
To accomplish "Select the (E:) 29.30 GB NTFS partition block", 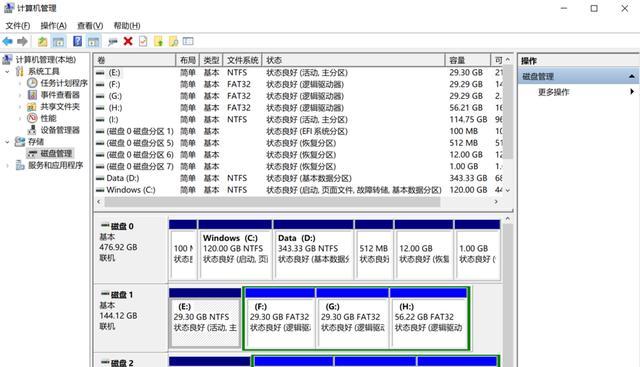I will (x=205, y=318).
